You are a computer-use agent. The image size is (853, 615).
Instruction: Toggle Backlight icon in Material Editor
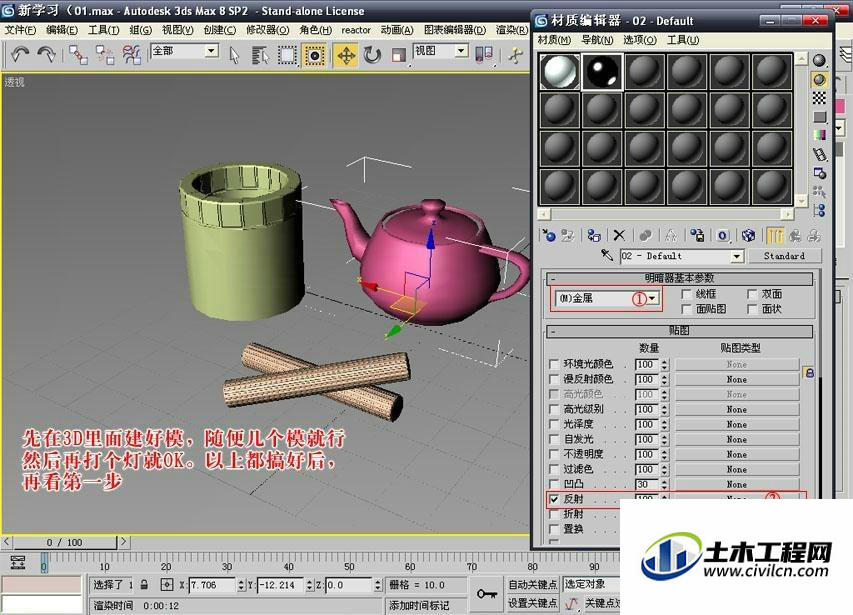coord(819,80)
